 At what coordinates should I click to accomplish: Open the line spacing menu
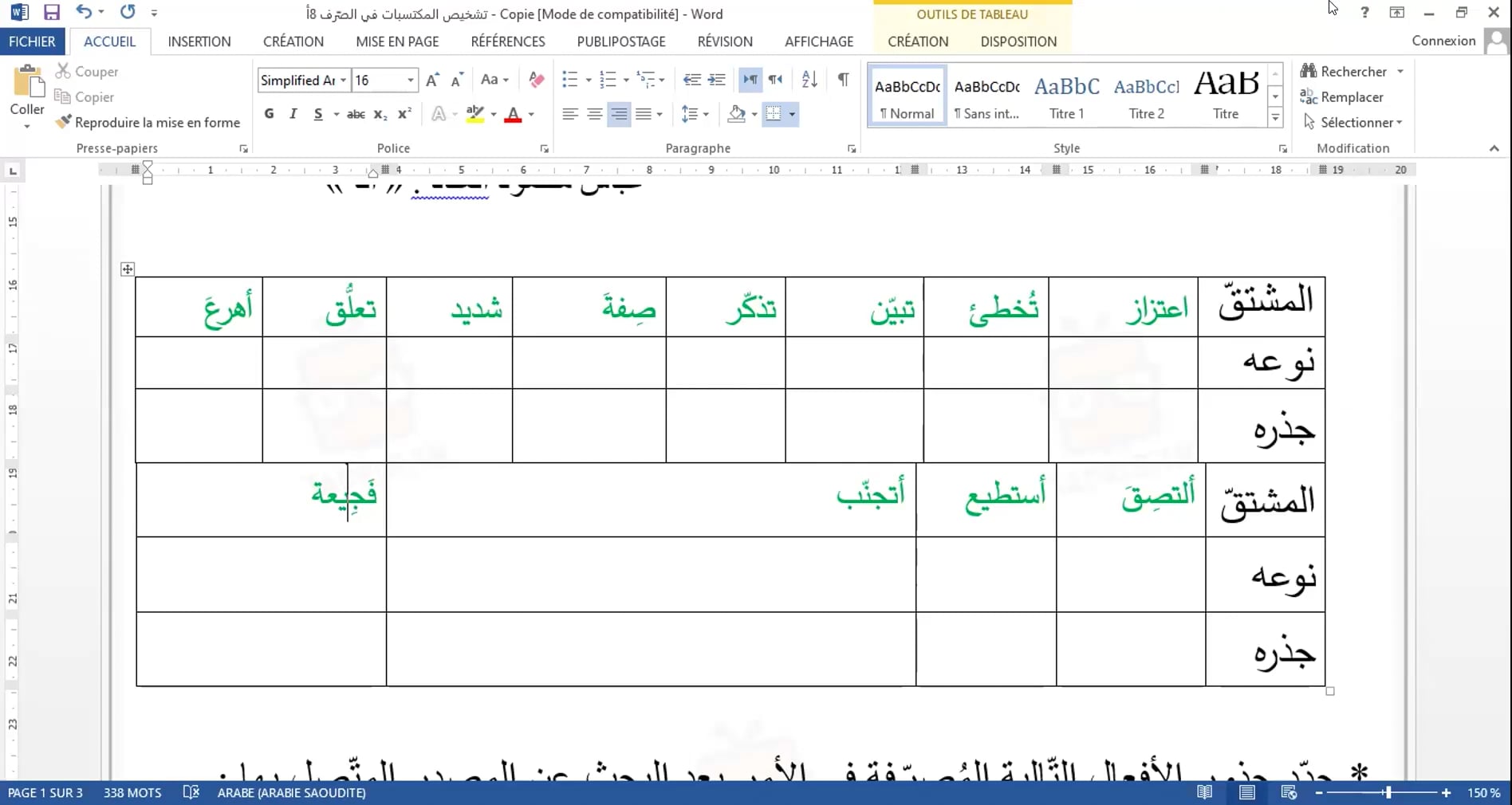pos(695,114)
